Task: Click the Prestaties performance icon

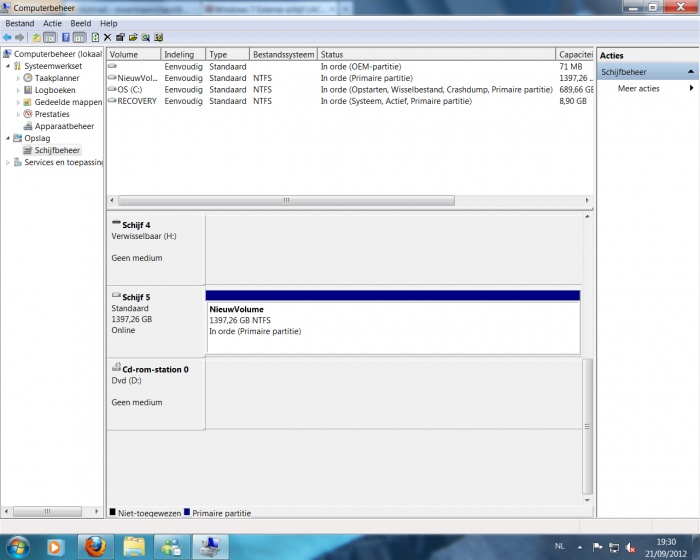Action: click(x=28, y=114)
